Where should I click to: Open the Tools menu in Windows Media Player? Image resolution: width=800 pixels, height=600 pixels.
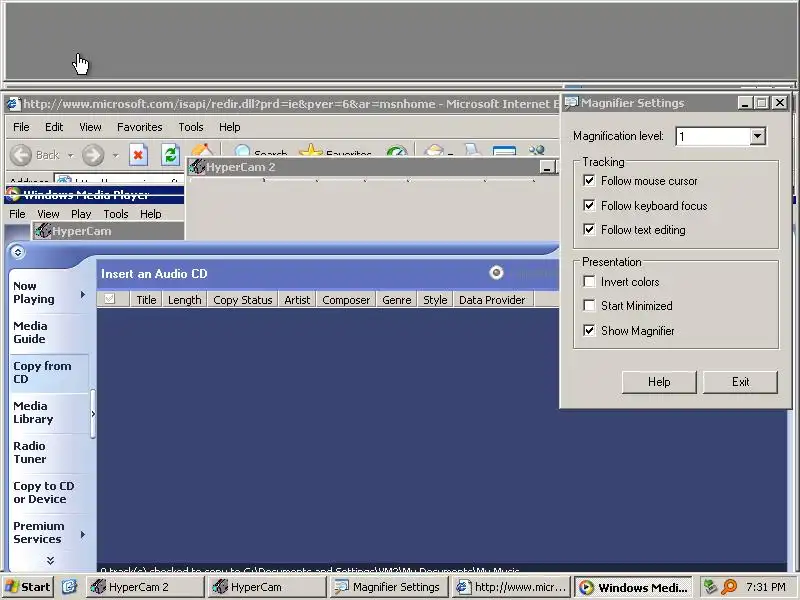pos(116,214)
